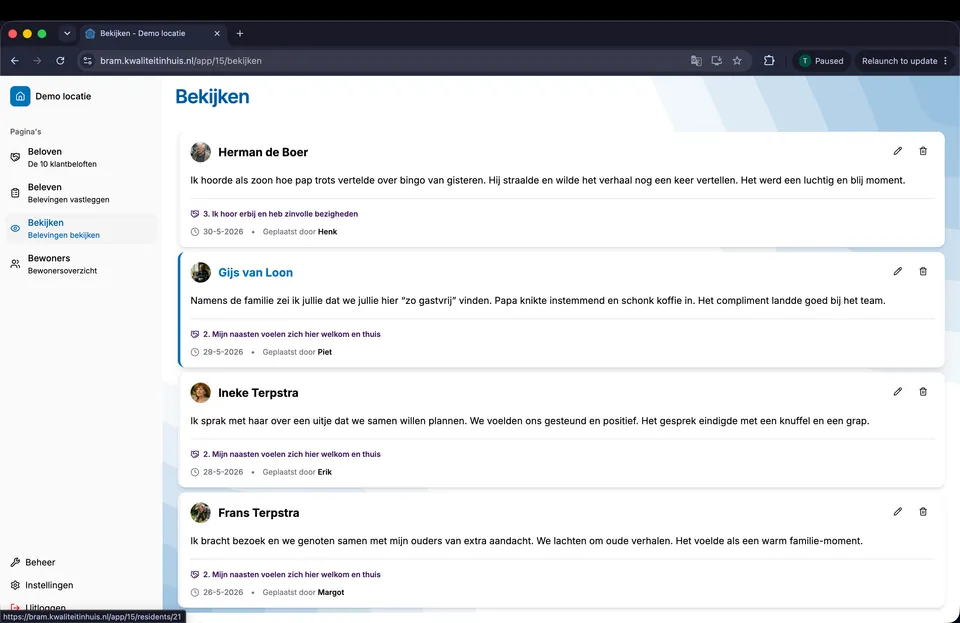The height and width of the screenshot is (623, 960).
Task: Open the Beleven page in sidebar
Action: (81, 193)
